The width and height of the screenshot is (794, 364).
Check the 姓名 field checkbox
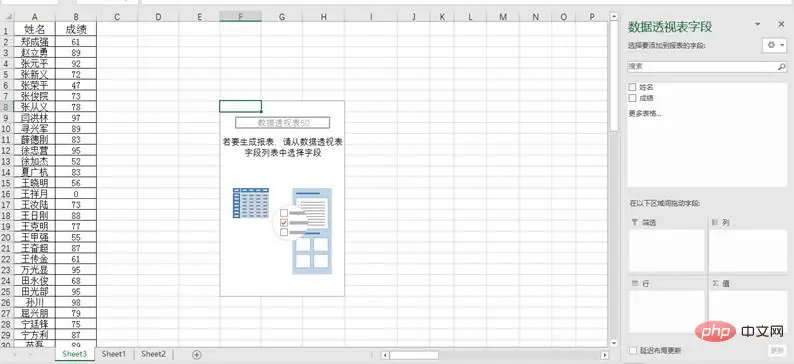[x=632, y=87]
